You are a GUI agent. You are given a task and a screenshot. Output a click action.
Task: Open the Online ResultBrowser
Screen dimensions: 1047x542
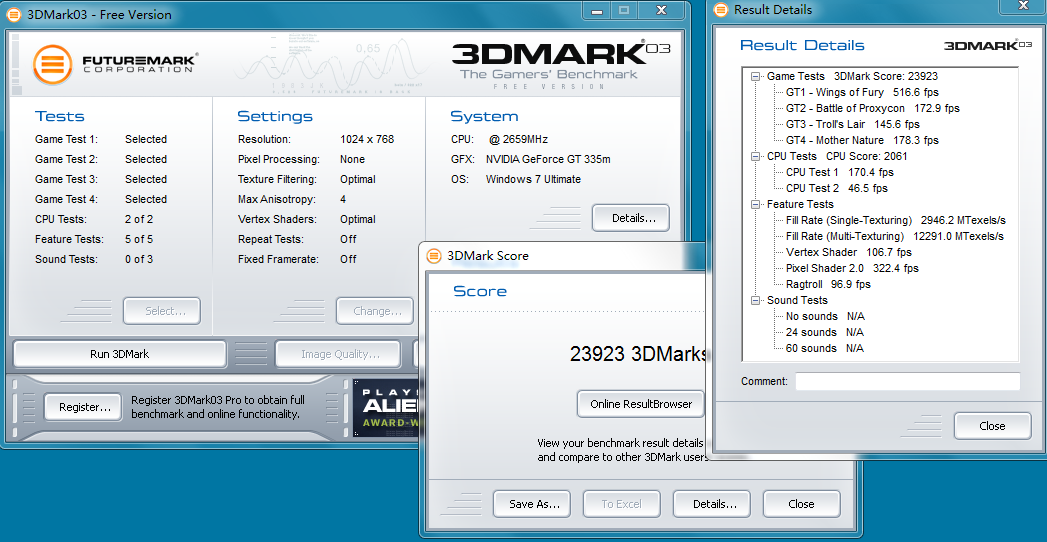point(641,404)
